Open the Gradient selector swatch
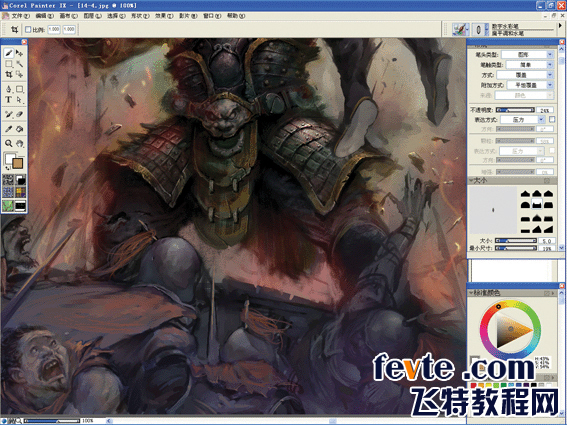The width and height of the screenshot is (567, 425). (x=20, y=180)
